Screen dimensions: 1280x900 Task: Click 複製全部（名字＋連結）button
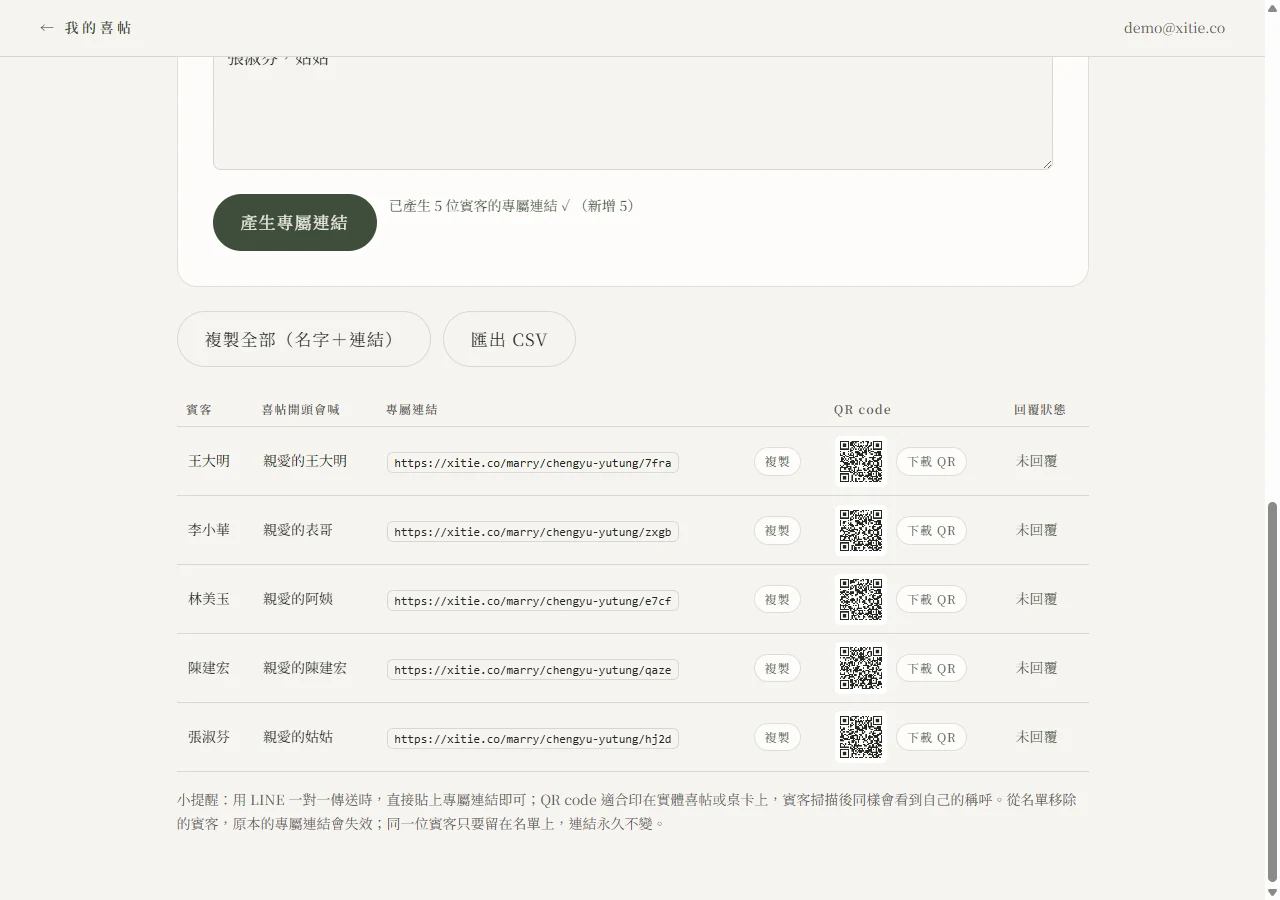tap(304, 339)
